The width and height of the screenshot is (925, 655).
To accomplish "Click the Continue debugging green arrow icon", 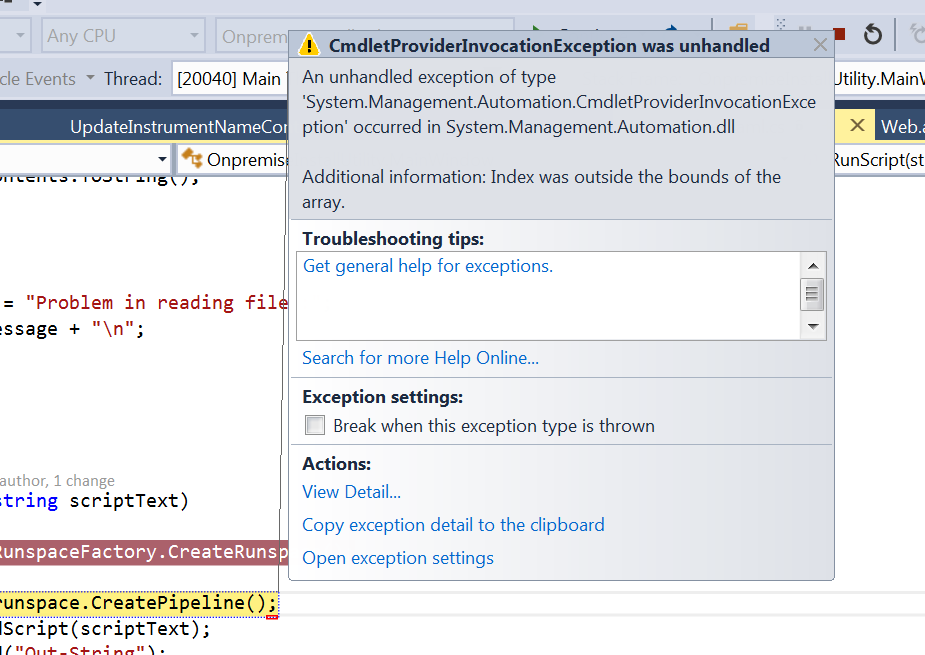I will pos(536,24).
